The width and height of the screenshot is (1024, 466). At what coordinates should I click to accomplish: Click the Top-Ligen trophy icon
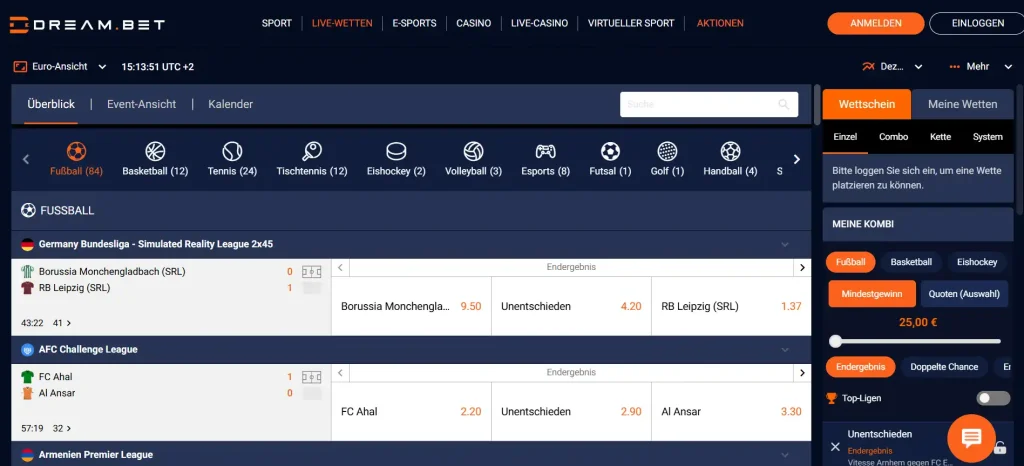click(x=831, y=397)
